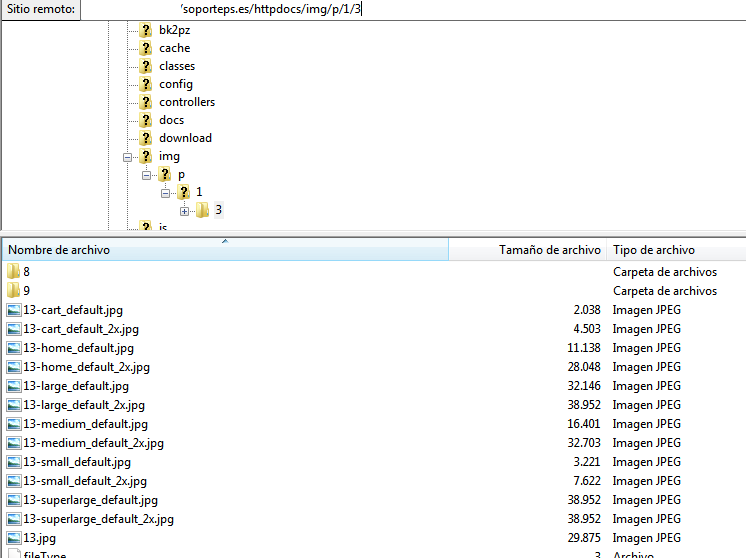This screenshot has height=558, width=746.
Task: Select config in the remote tree
Action: click(x=176, y=84)
